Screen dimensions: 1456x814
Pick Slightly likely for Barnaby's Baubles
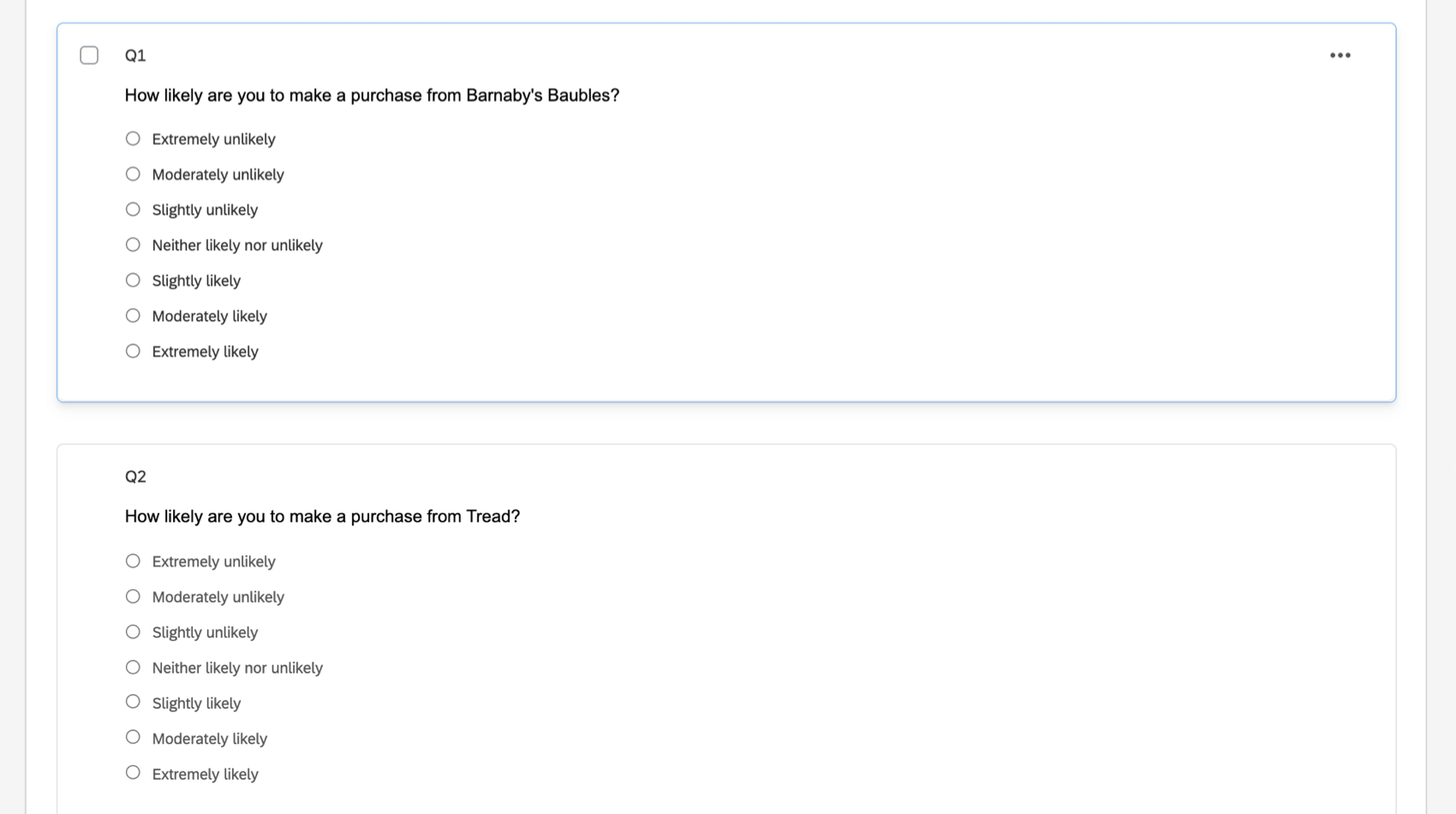[x=133, y=280]
